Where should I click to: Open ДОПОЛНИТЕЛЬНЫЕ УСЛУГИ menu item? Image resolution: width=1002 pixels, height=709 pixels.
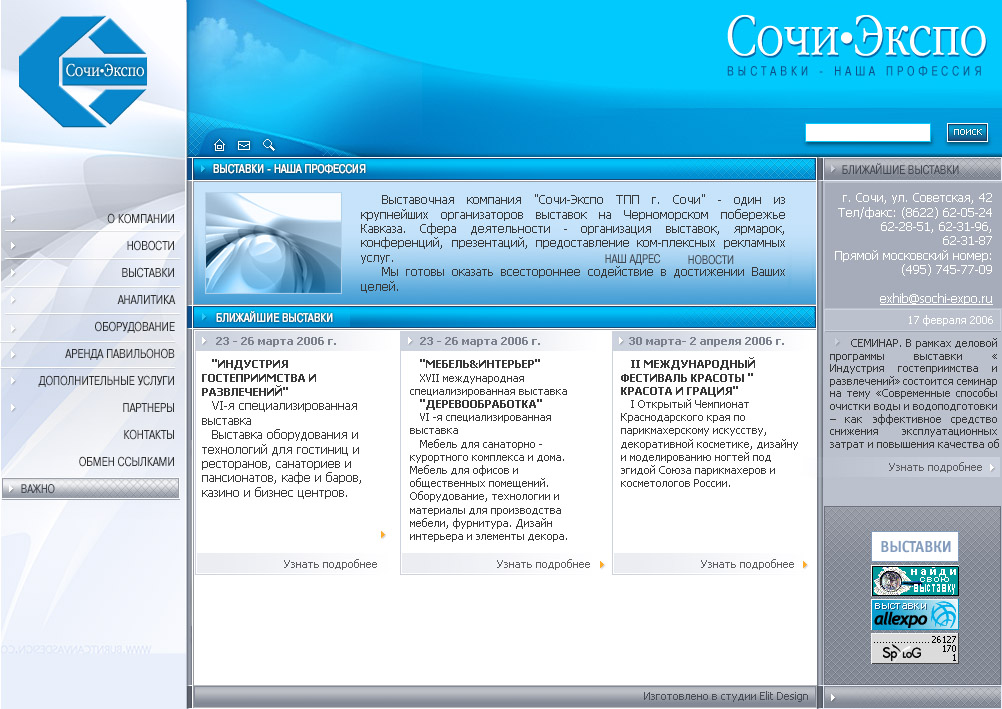click(x=106, y=380)
